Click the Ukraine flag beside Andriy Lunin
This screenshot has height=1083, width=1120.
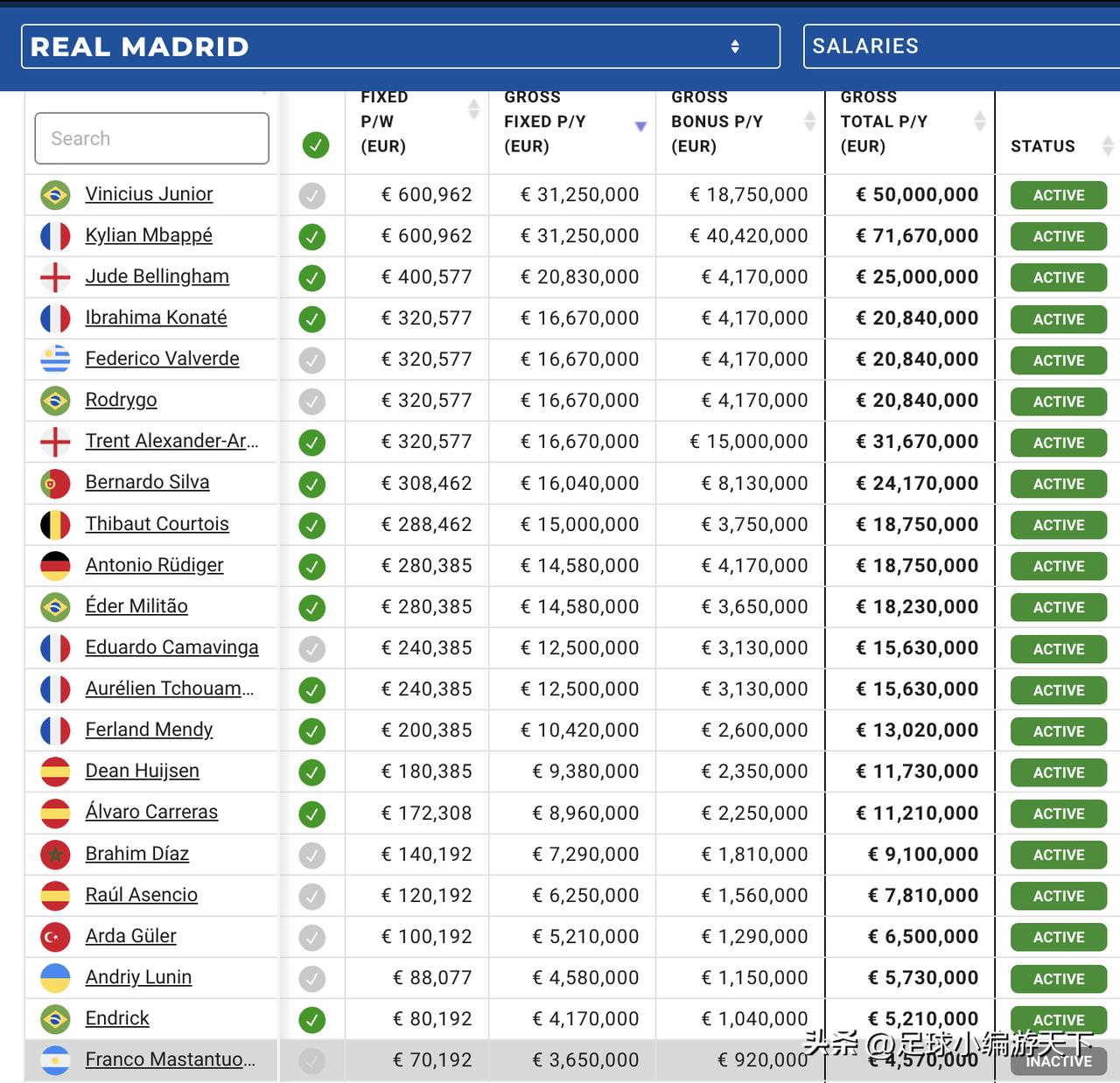tap(55, 978)
